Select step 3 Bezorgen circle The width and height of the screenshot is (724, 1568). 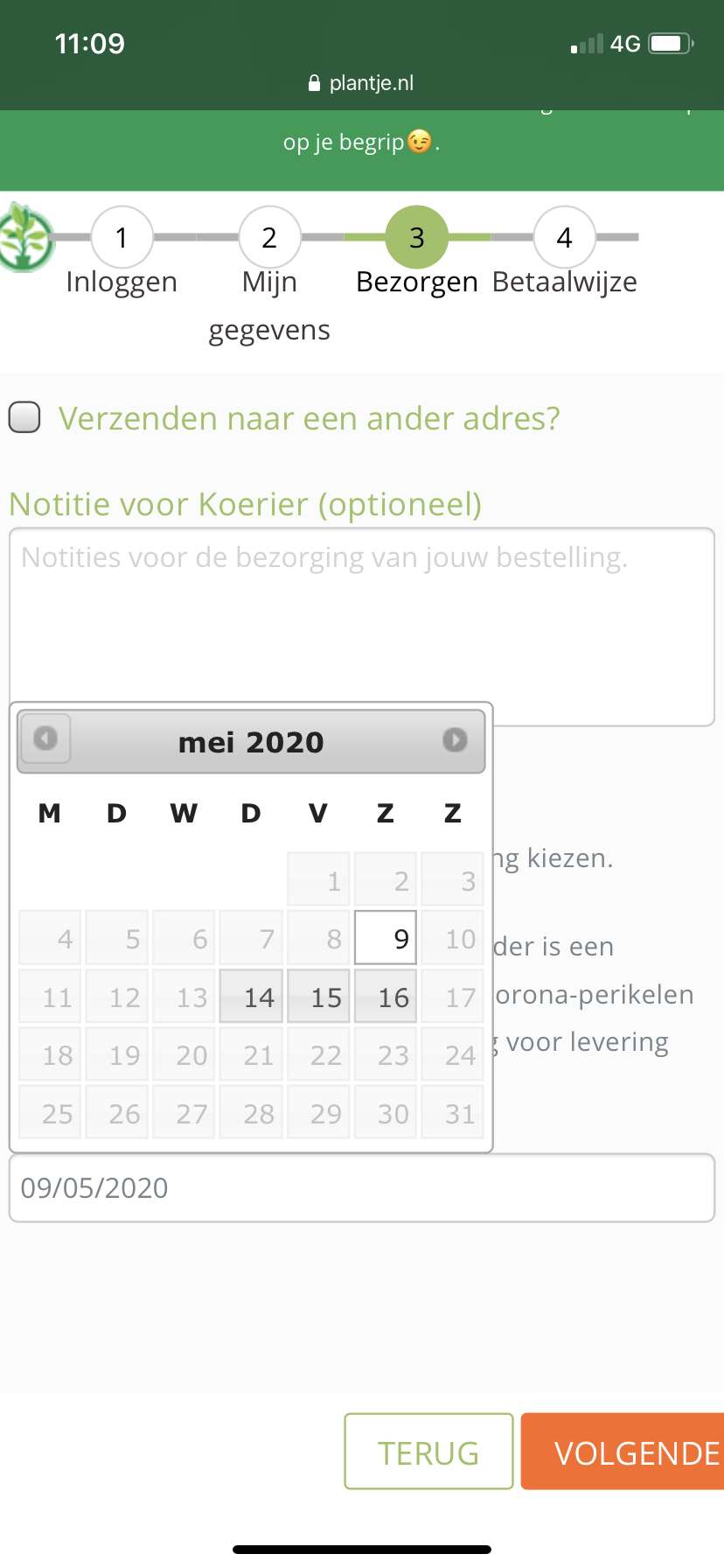(x=417, y=237)
